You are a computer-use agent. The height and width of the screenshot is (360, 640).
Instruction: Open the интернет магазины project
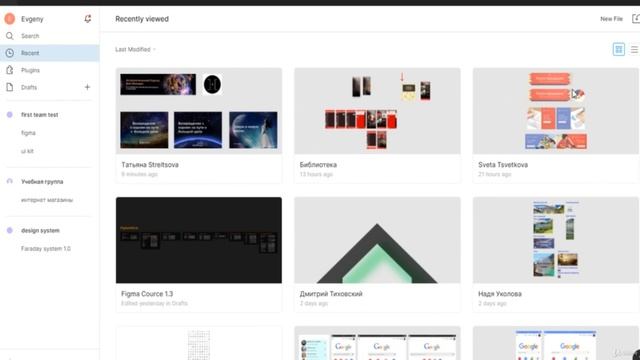click(47, 200)
